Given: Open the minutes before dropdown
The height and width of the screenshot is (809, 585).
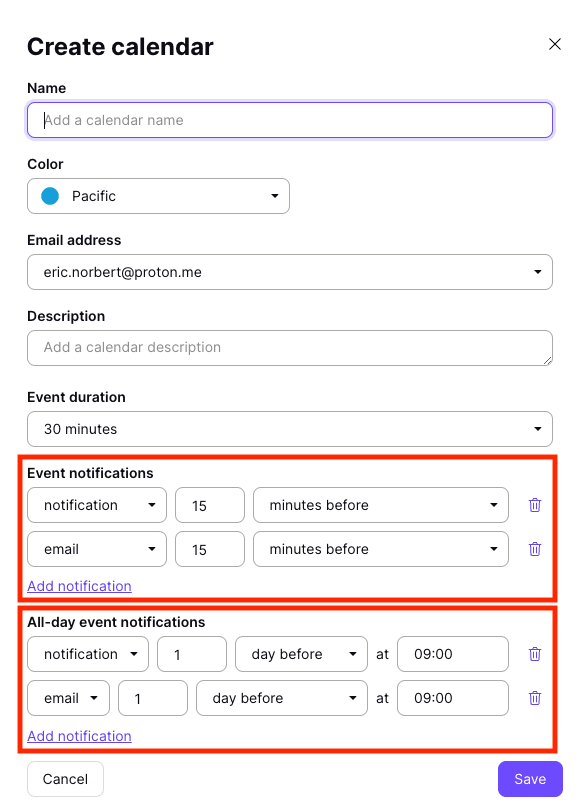Looking at the screenshot, I should click(380, 505).
